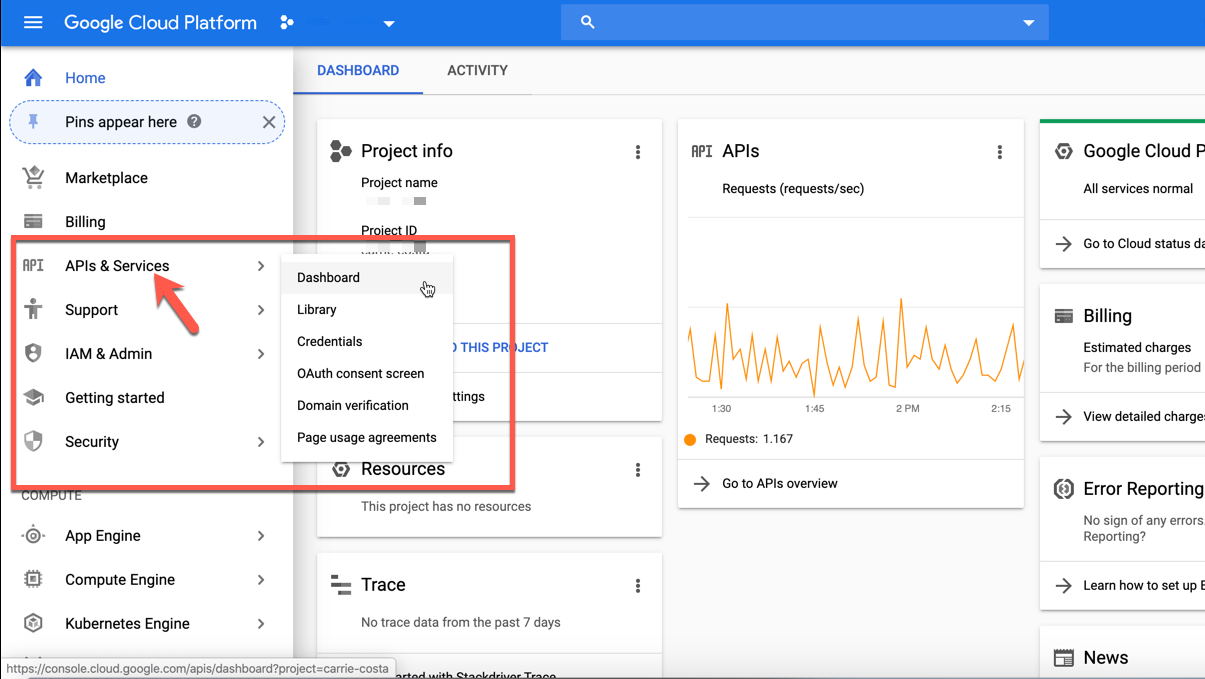Screen dimensions: 1205x679
Task: Click the Getting started graduation cap icon
Action: click(x=33, y=397)
